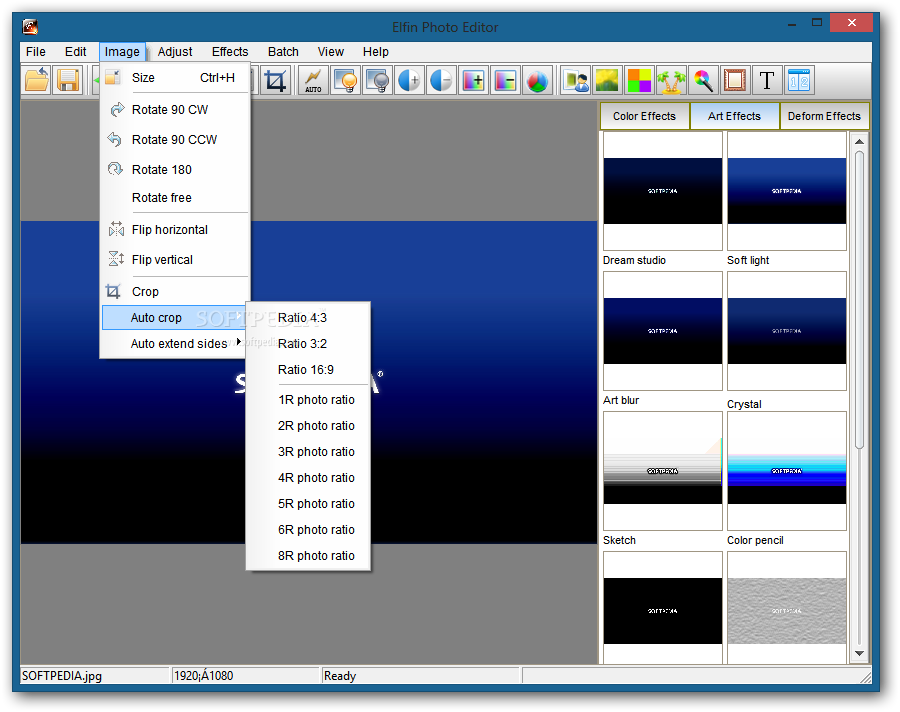The image size is (900, 712).
Task: Click the color wheel magnifier icon
Action: click(x=703, y=80)
